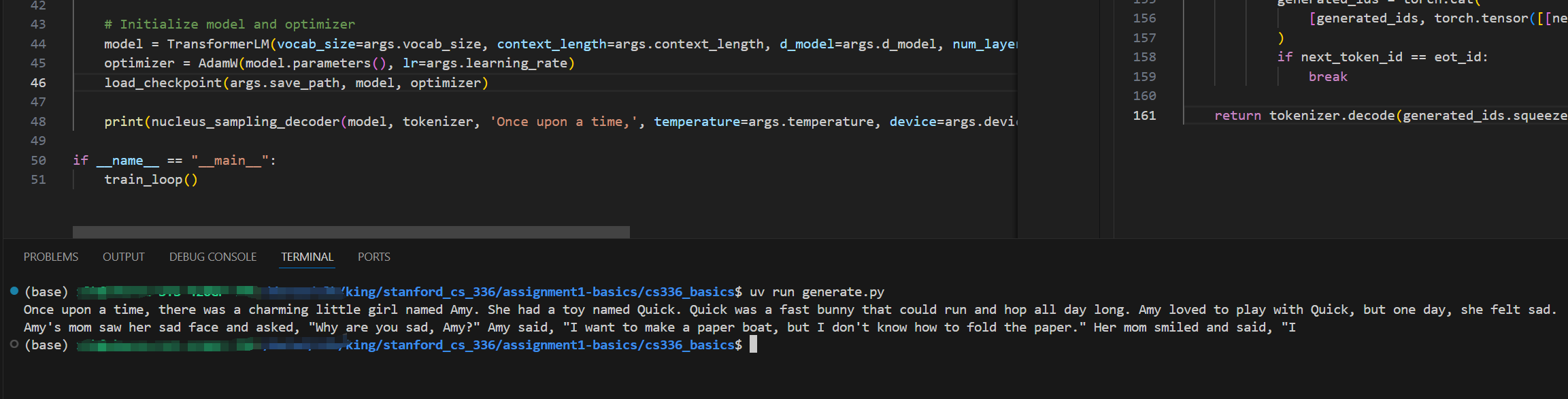Click 'torch.tensor' on line 156
Viewport: 1568px width, 399px height.
[1481, 18]
